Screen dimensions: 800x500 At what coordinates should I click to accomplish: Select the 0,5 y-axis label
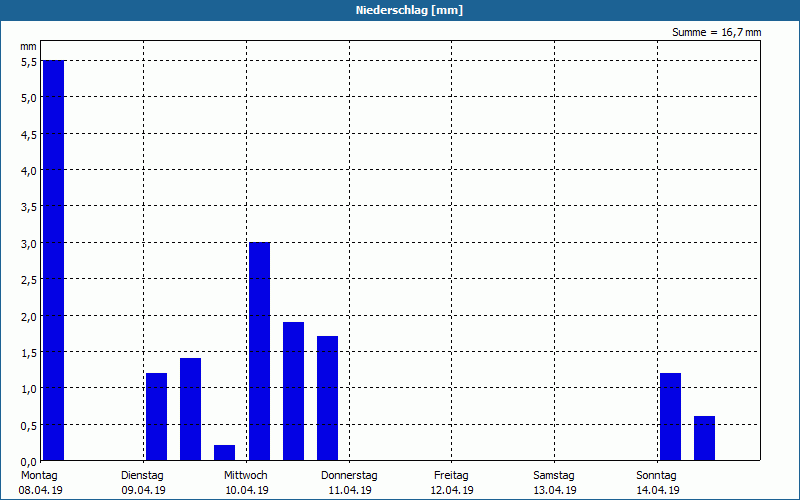[x=29, y=426]
